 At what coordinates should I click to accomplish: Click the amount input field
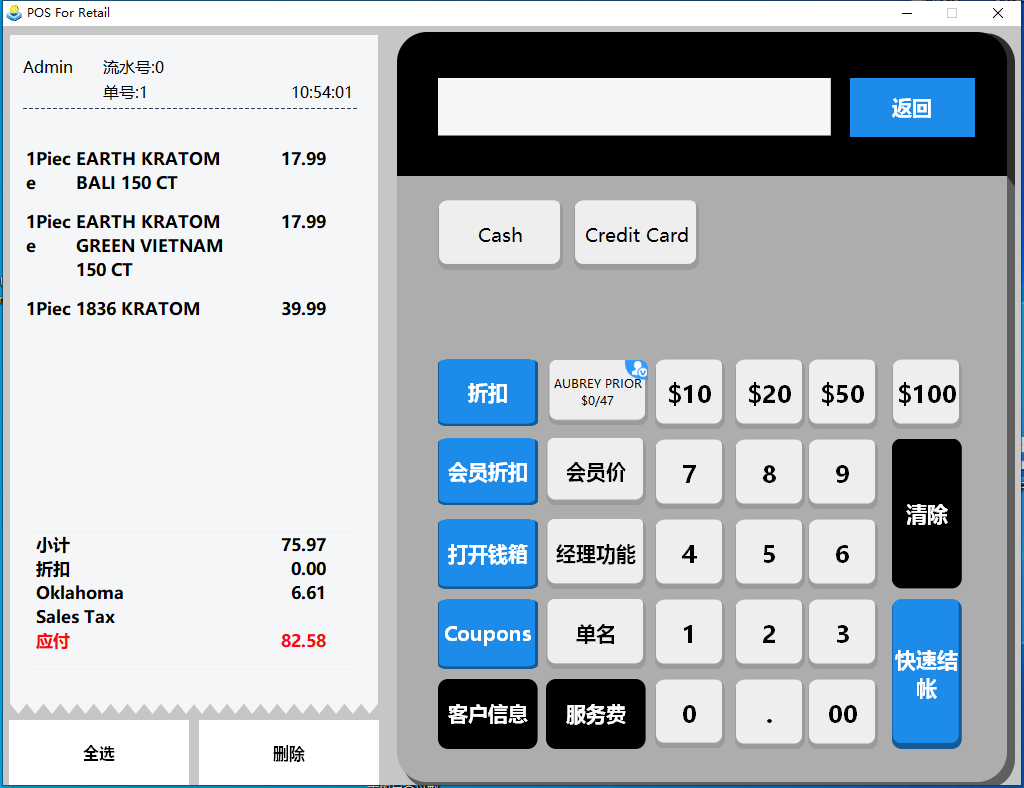pos(634,107)
